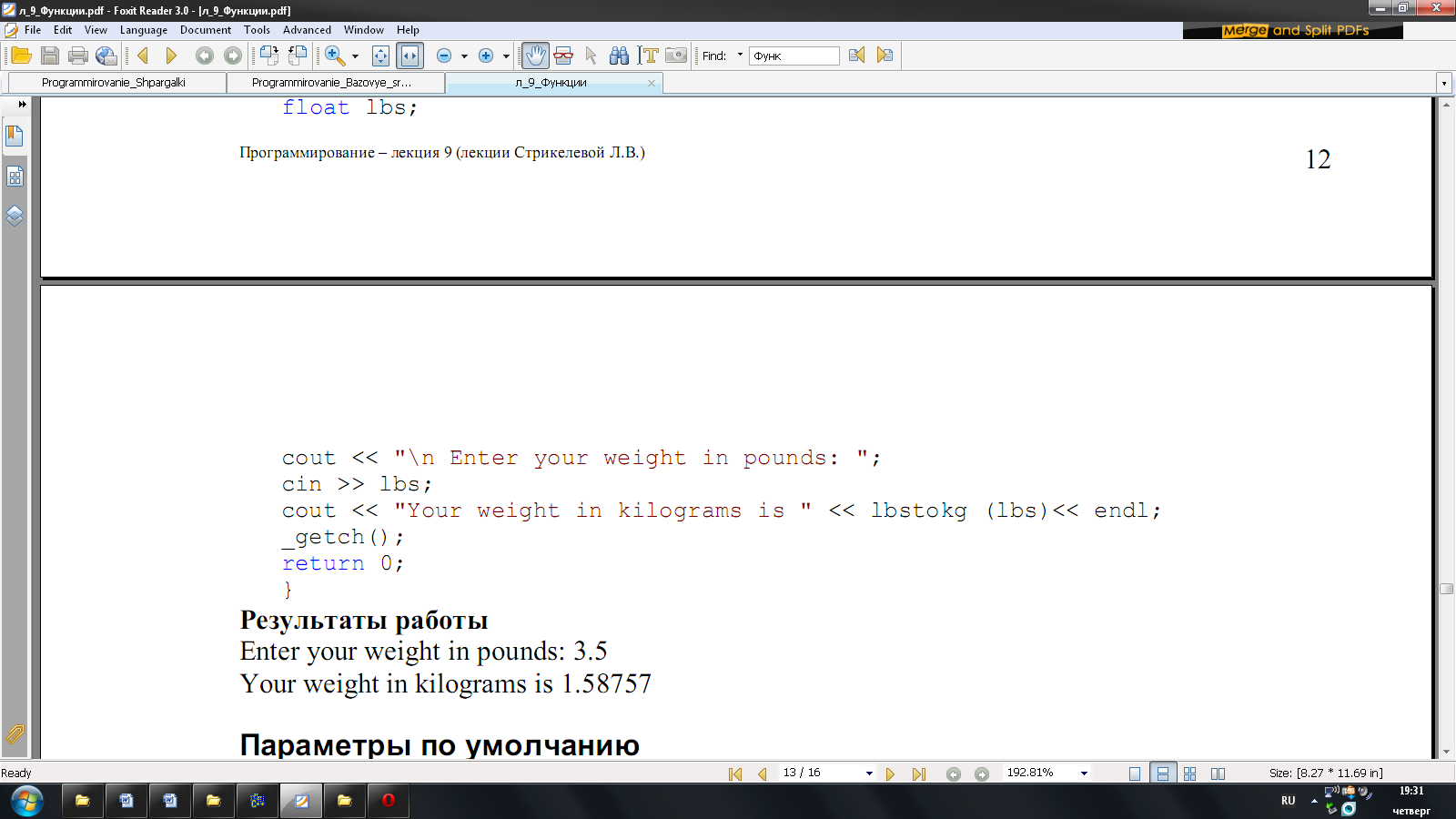The width and height of the screenshot is (1456, 819).
Task: Find previous occurrence icon
Action: pos(856,56)
